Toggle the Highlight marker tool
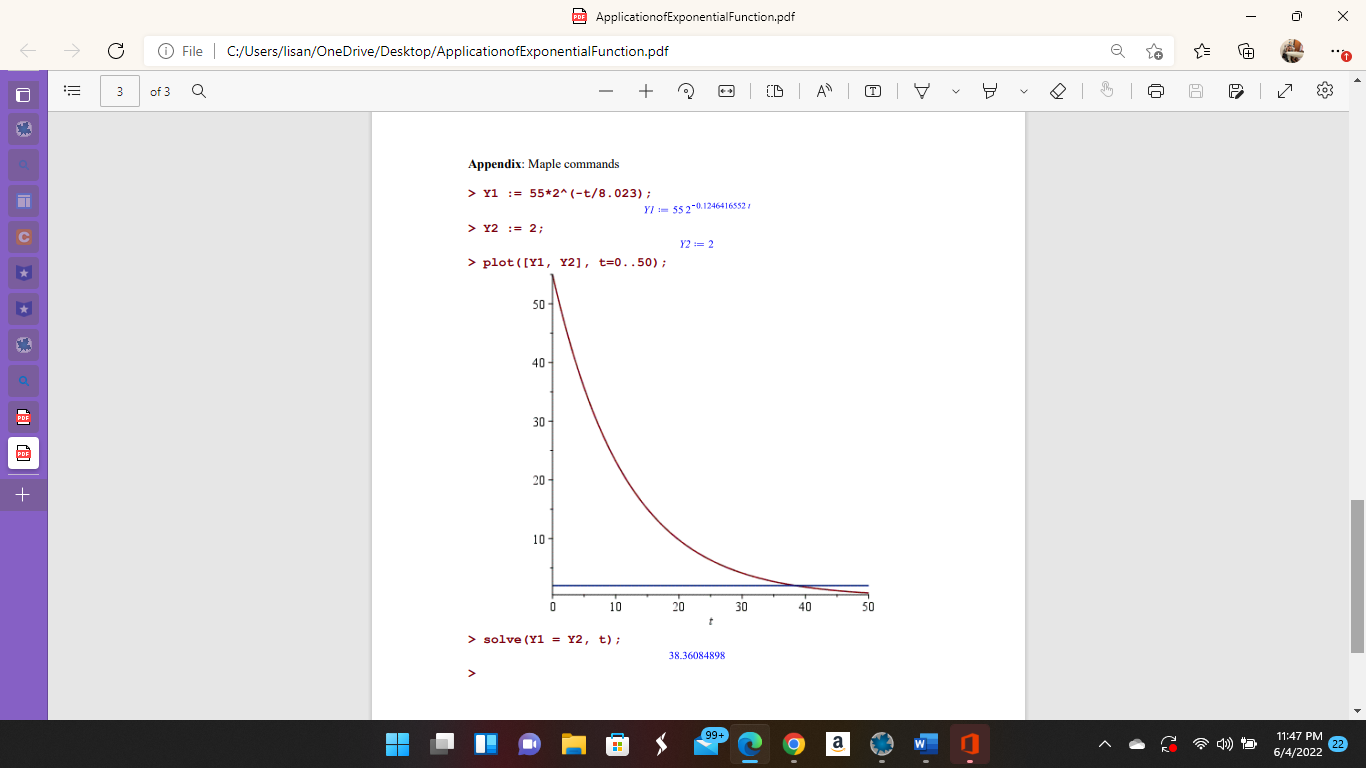The width and height of the screenshot is (1366, 768). [x=990, y=91]
